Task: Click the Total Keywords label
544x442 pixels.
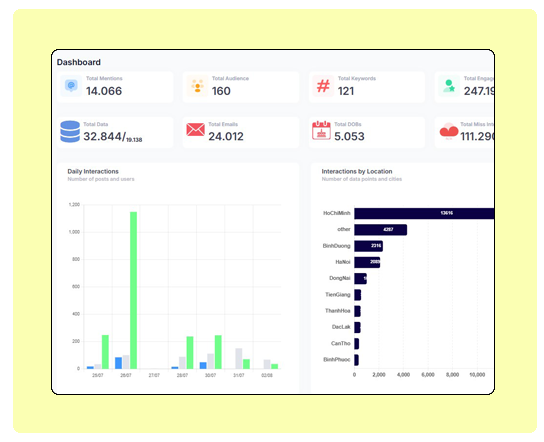Action: click(357, 78)
